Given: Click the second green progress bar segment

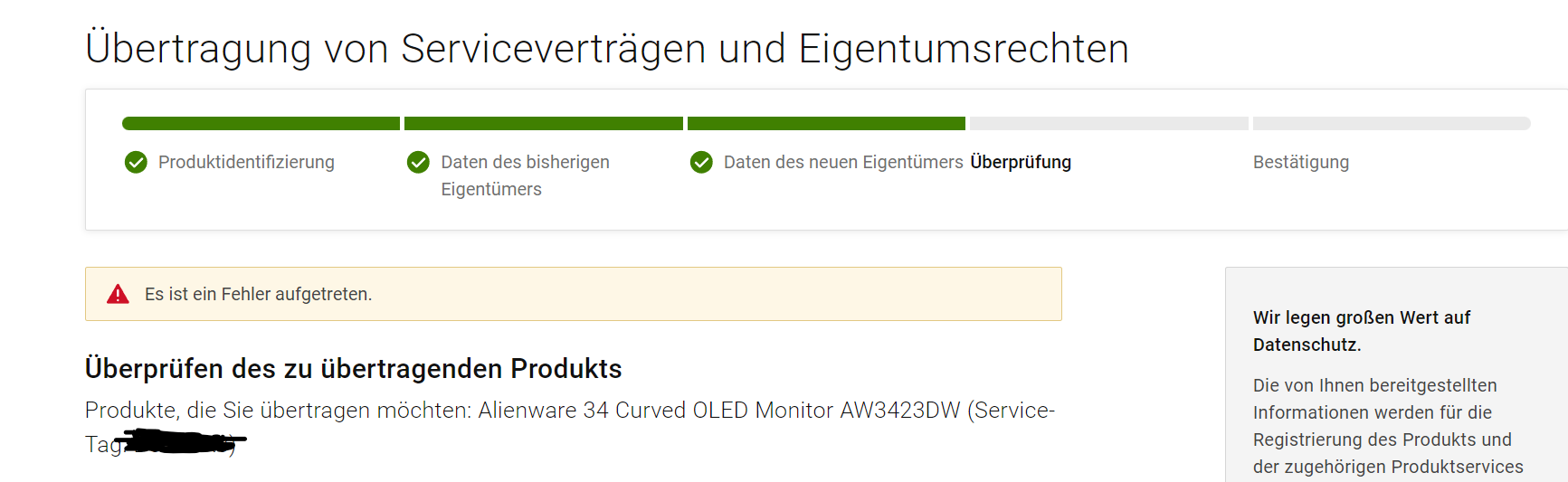Looking at the screenshot, I should tap(544, 123).
